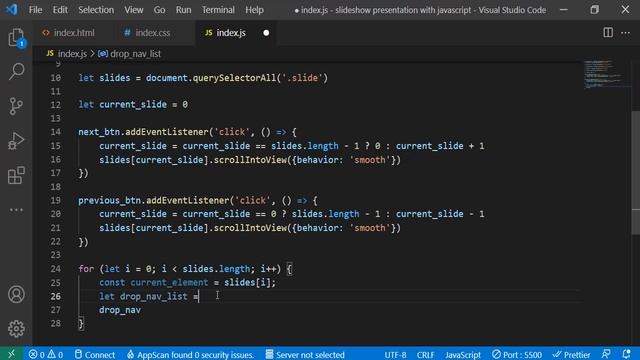Open the Manage settings gear
The image size is (640, 360).
(16, 328)
